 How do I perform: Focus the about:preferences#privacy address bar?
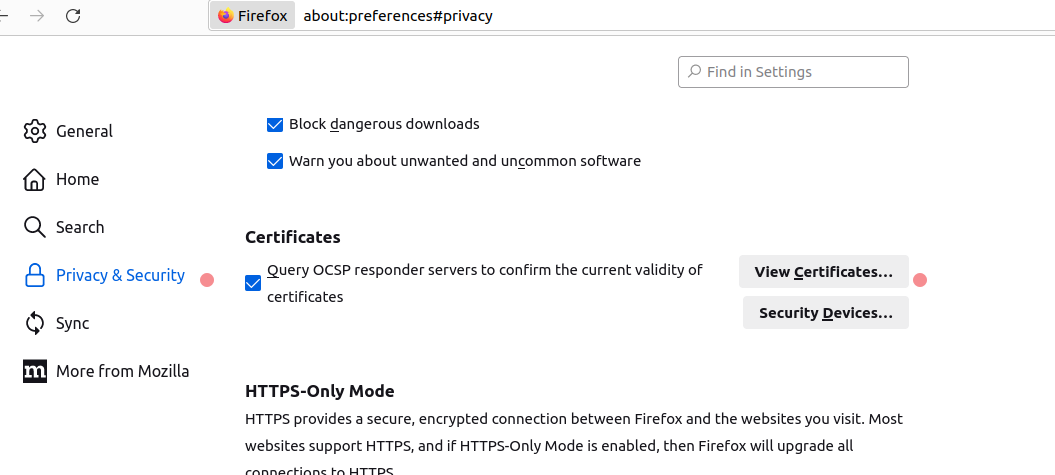click(x=600, y=16)
